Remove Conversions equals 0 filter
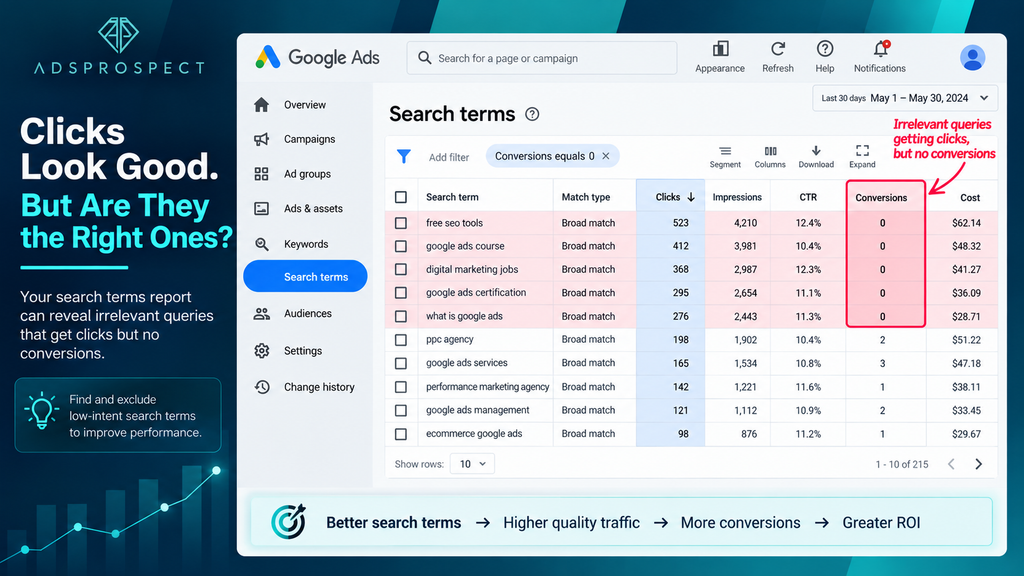Viewport: 1024px width, 576px height. click(606, 156)
